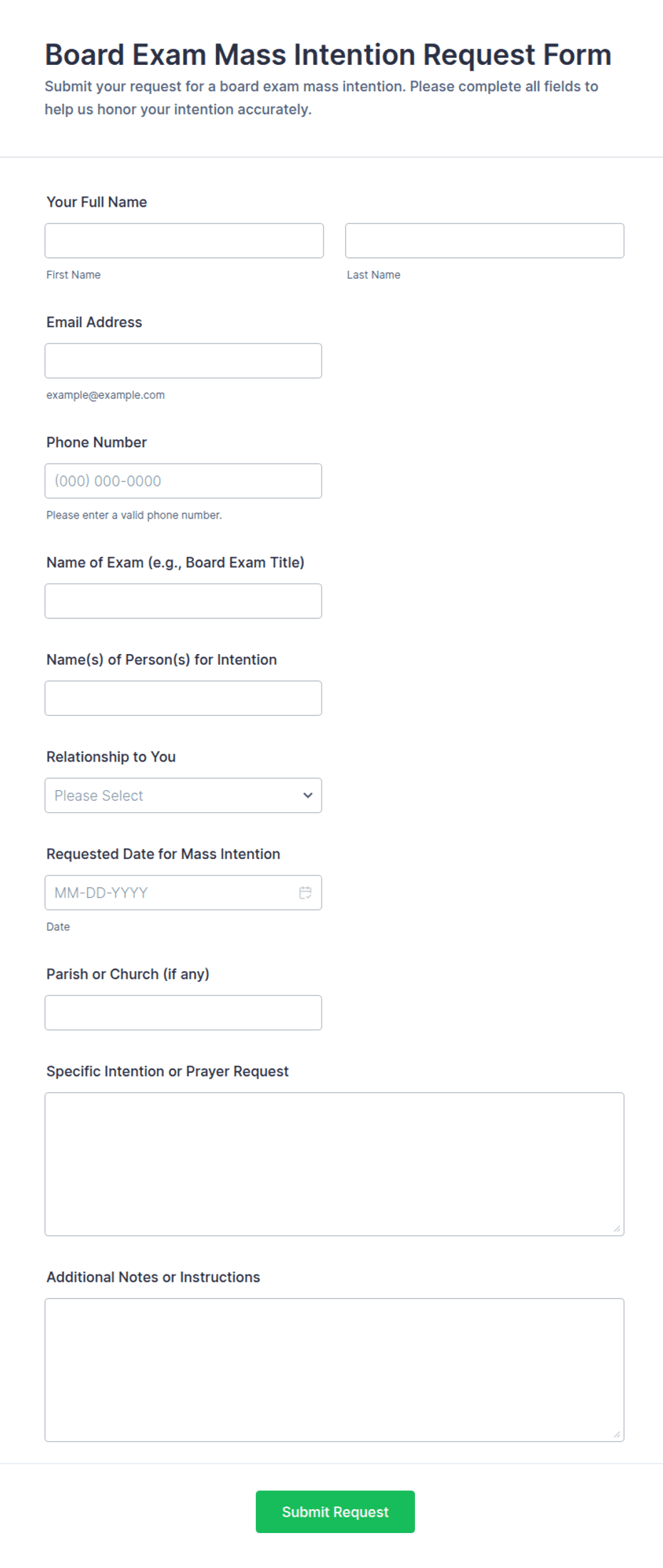Click the Email Address label
This screenshot has height=1568, width=663.
[94, 322]
